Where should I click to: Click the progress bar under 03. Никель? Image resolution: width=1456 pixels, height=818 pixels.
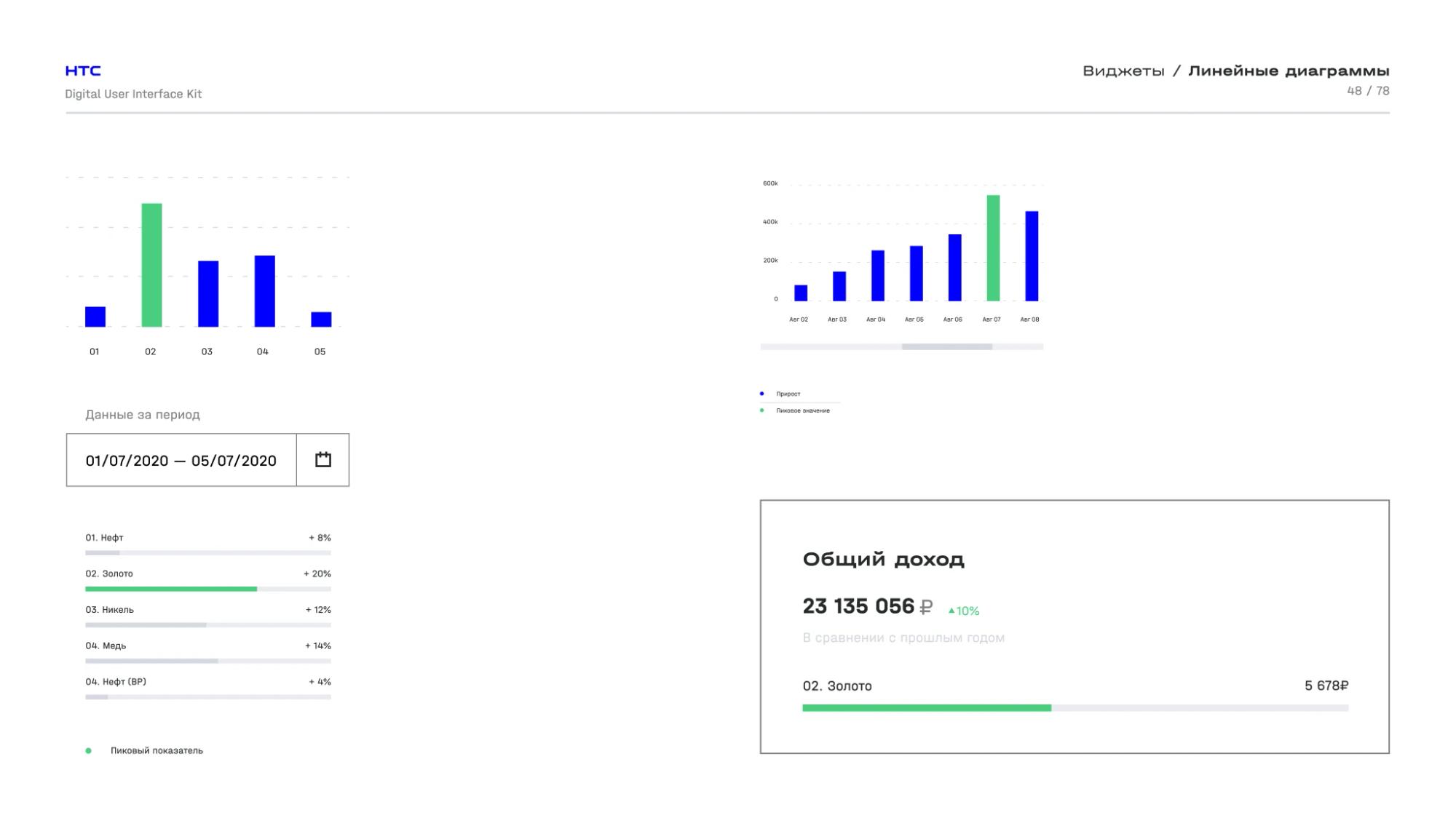coord(208,625)
